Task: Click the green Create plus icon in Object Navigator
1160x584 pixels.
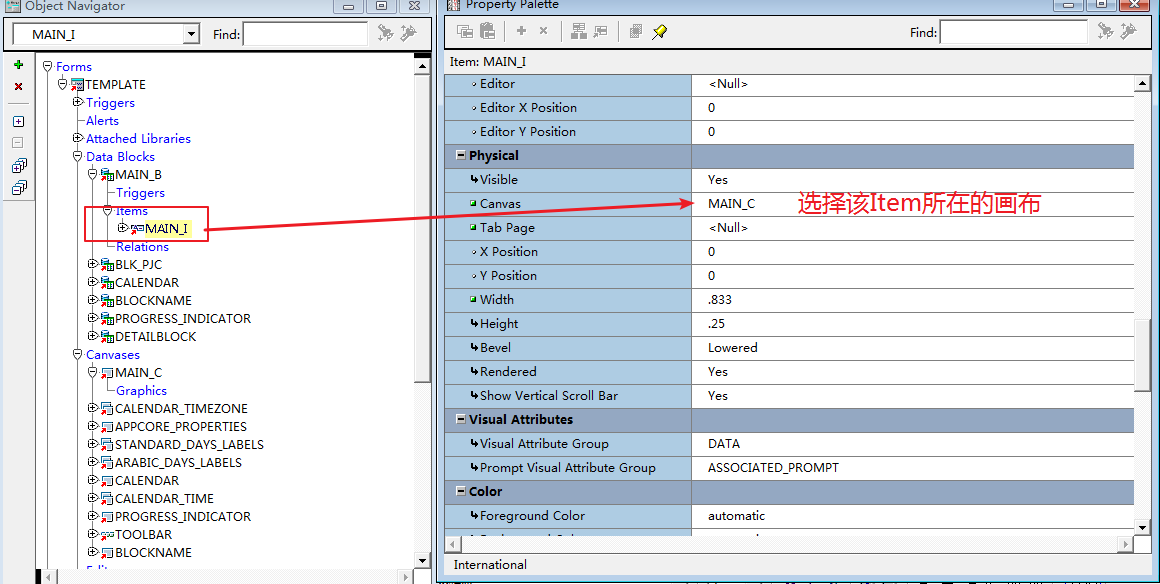Action: [18, 65]
